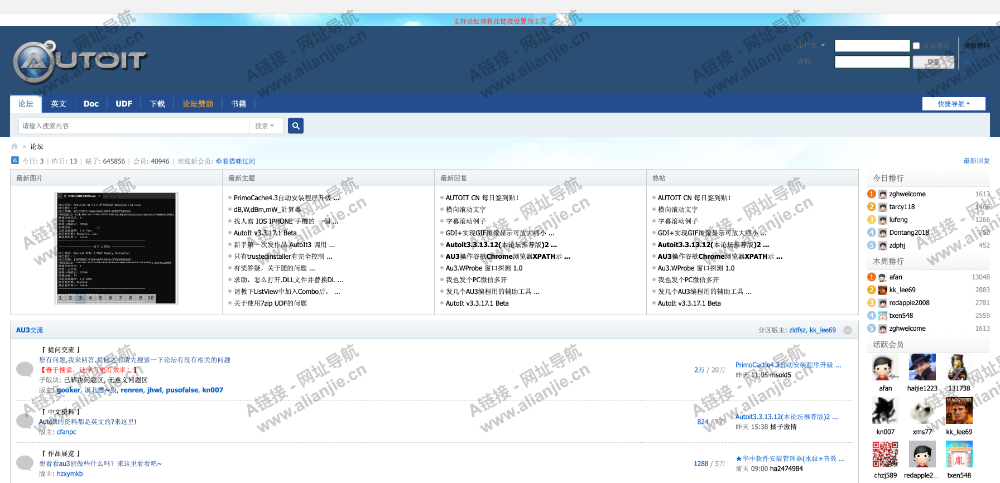Screen dimensions: 1000x483
Task: Click the AU3交流 section heading
Action: (29, 330)
